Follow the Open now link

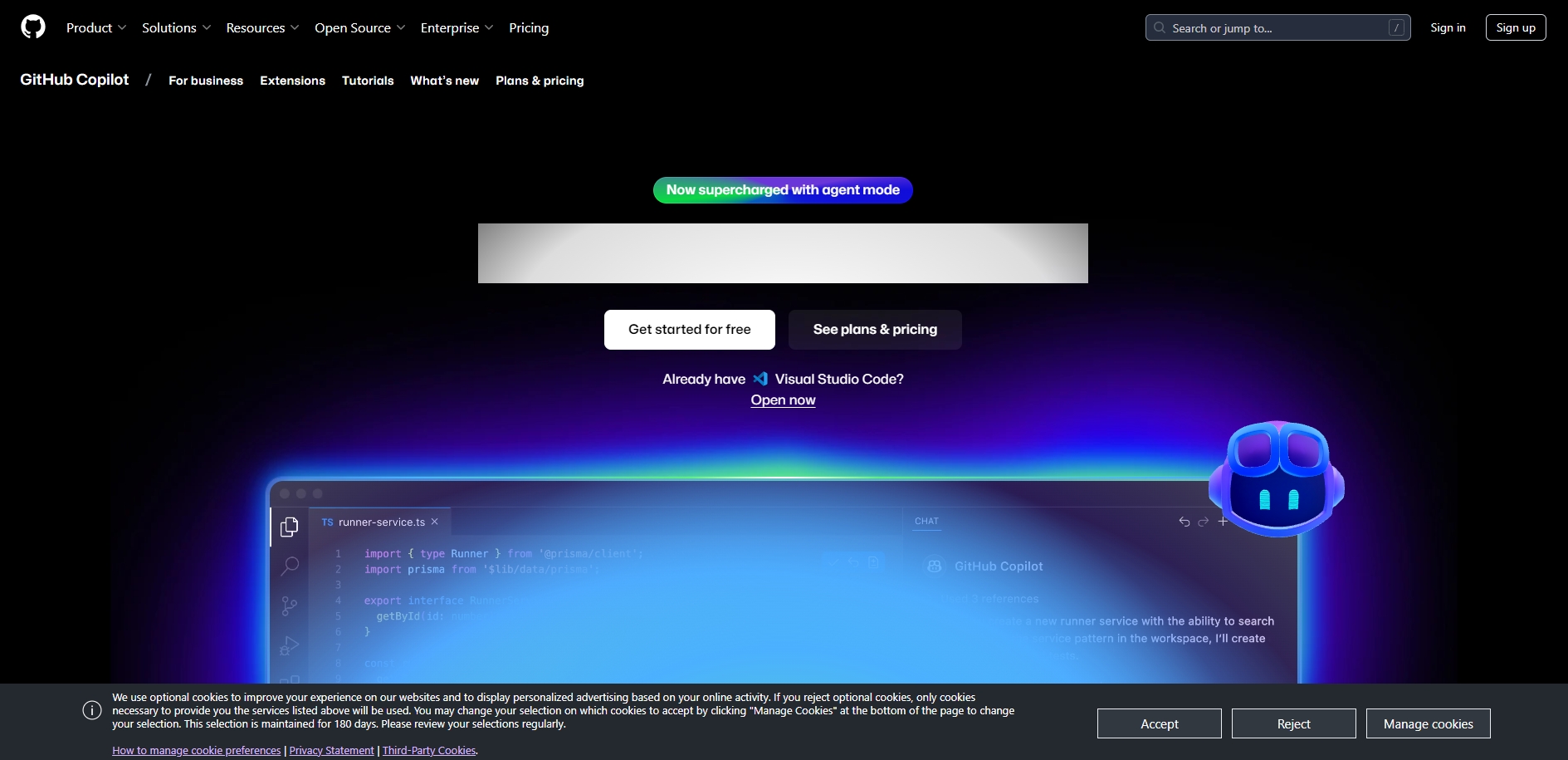[783, 400]
